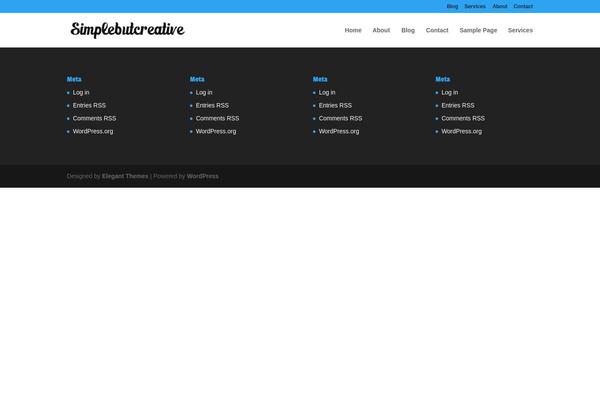Open Contact in the top blue bar
The width and height of the screenshot is (600, 400).
click(523, 7)
